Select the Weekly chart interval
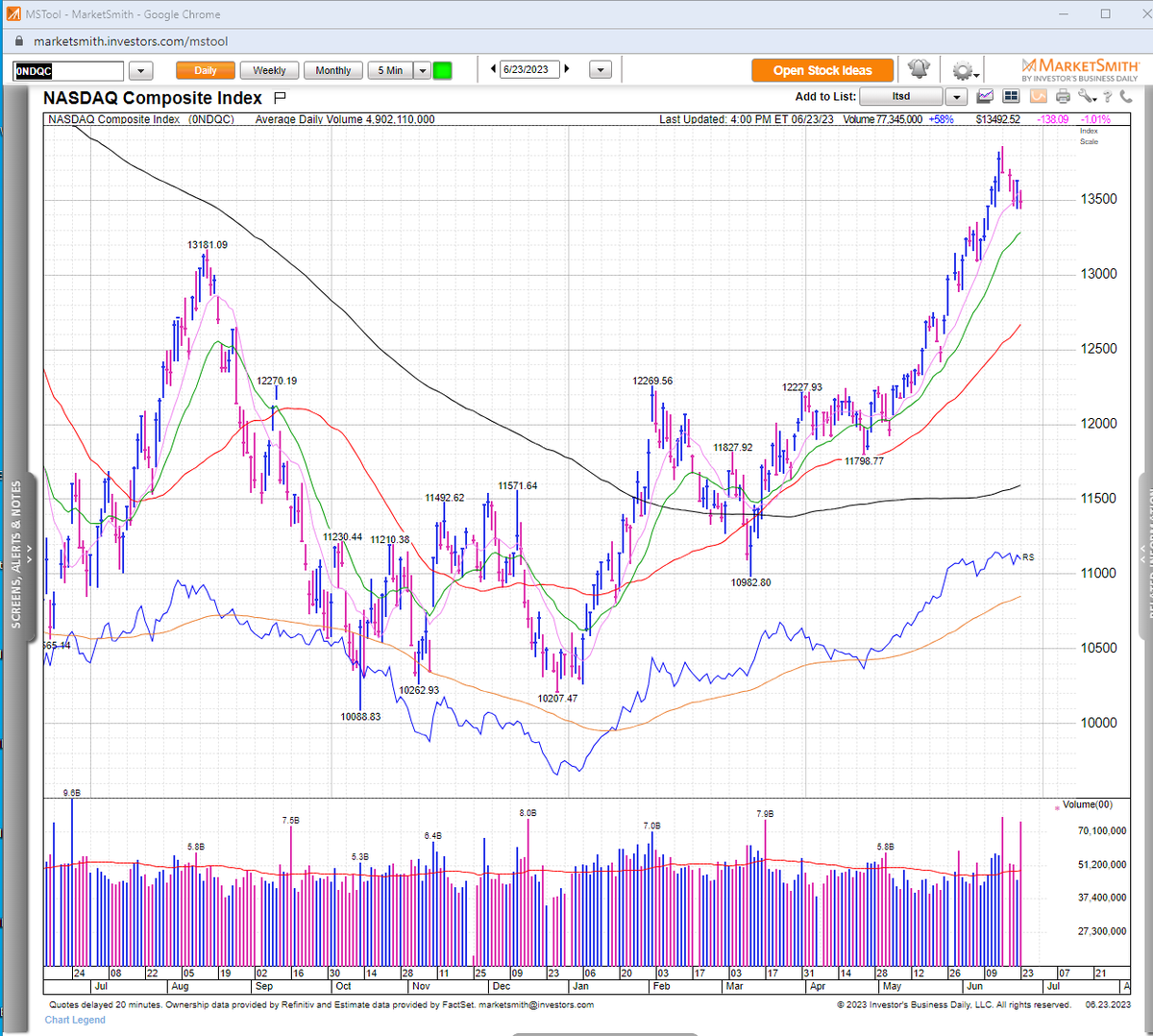Image resolution: width=1153 pixels, height=1036 pixels. coord(269,69)
